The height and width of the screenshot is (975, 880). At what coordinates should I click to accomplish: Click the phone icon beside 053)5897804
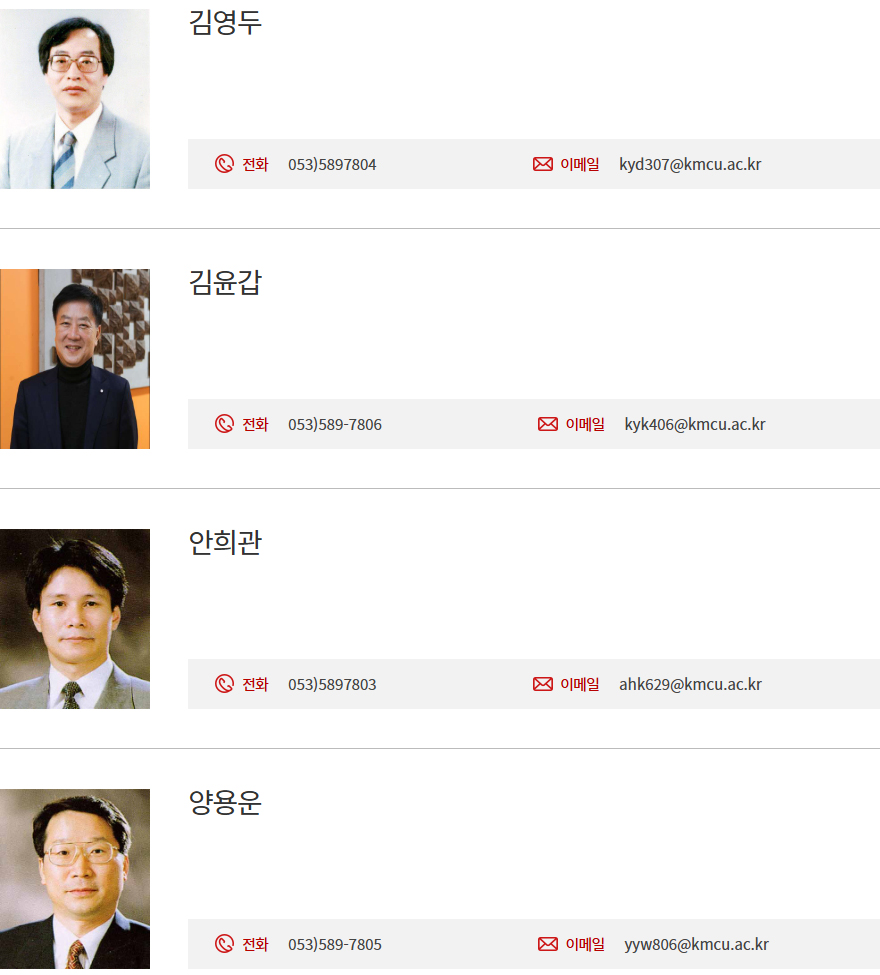224,164
